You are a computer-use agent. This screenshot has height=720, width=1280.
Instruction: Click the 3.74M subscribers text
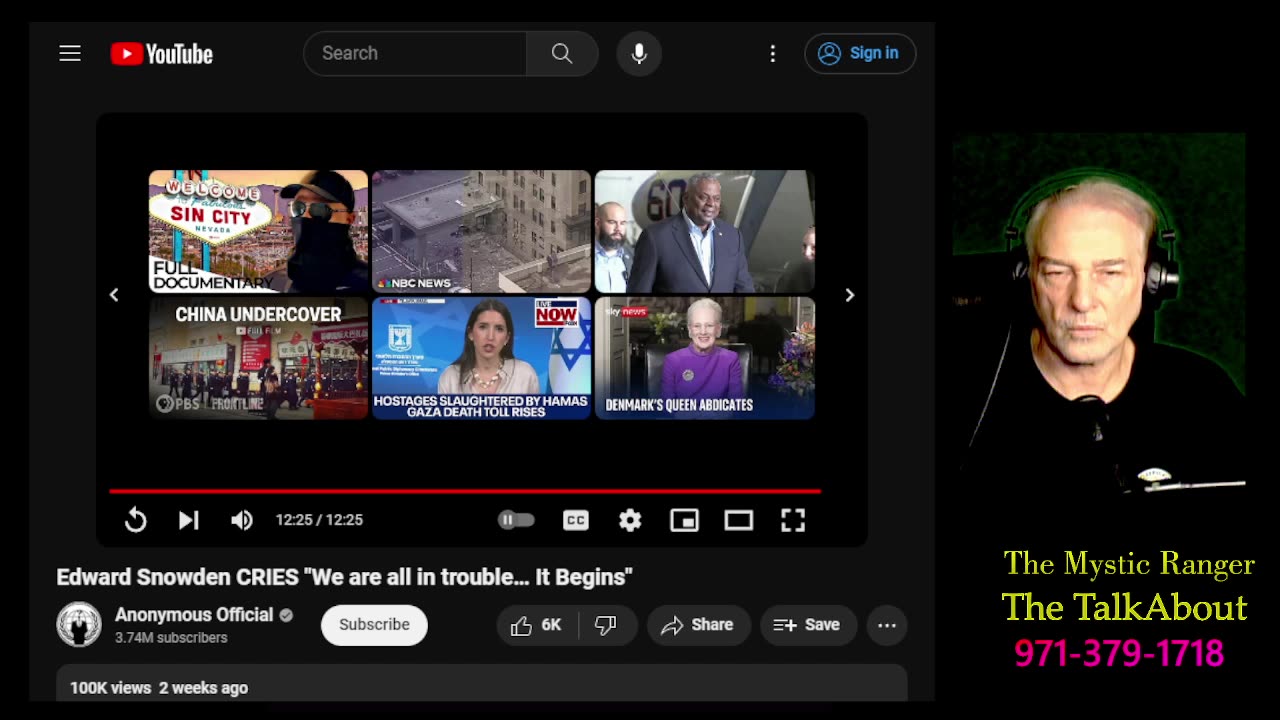point(171,638)
